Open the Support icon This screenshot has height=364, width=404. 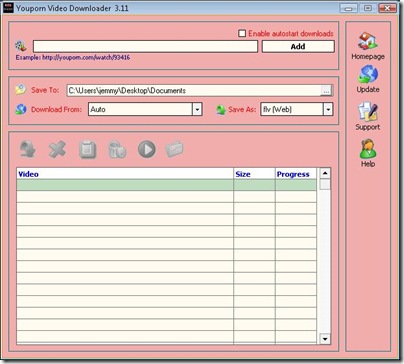pos(368,112)
